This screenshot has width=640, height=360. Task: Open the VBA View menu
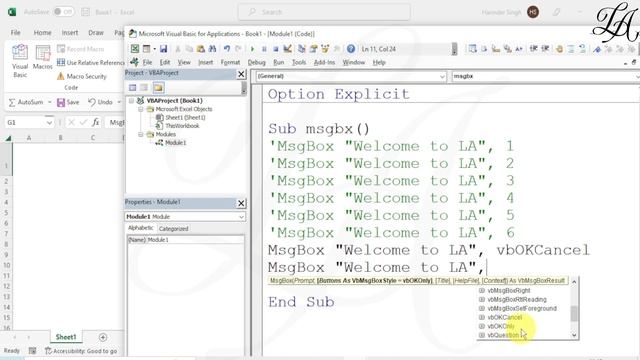tap(184, 62)
